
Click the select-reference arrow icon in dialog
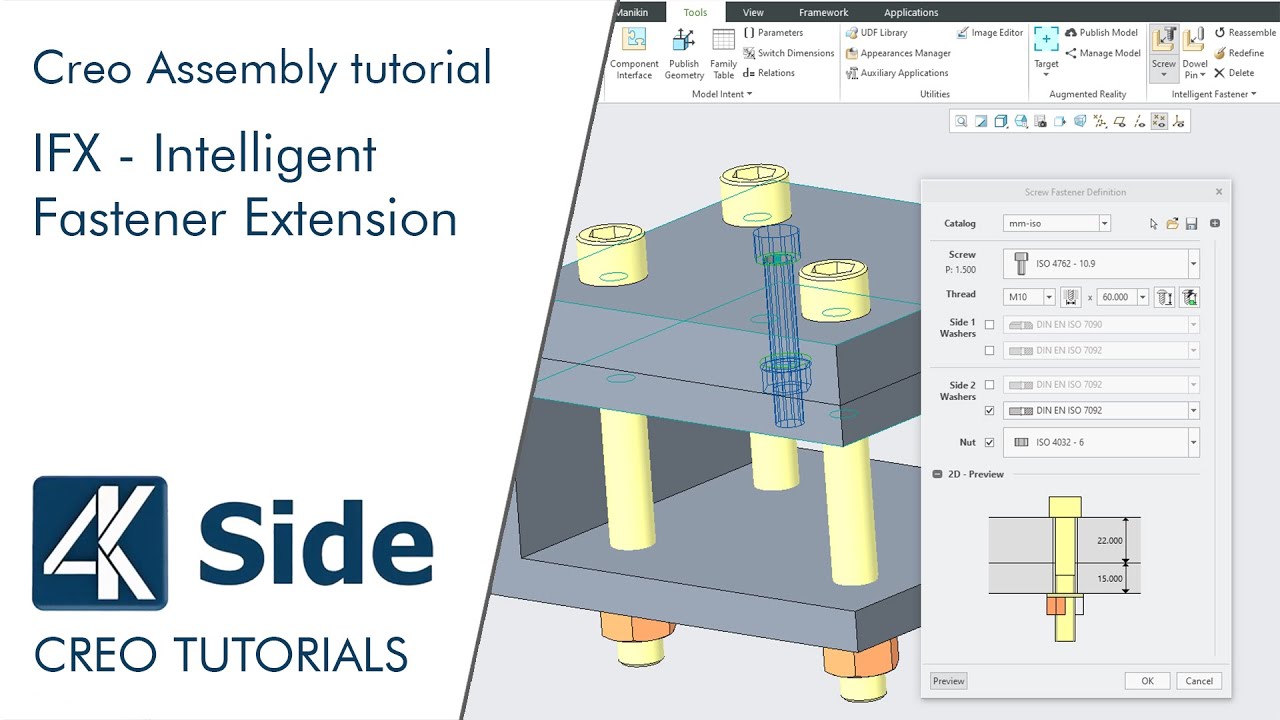coord(1153,224)
